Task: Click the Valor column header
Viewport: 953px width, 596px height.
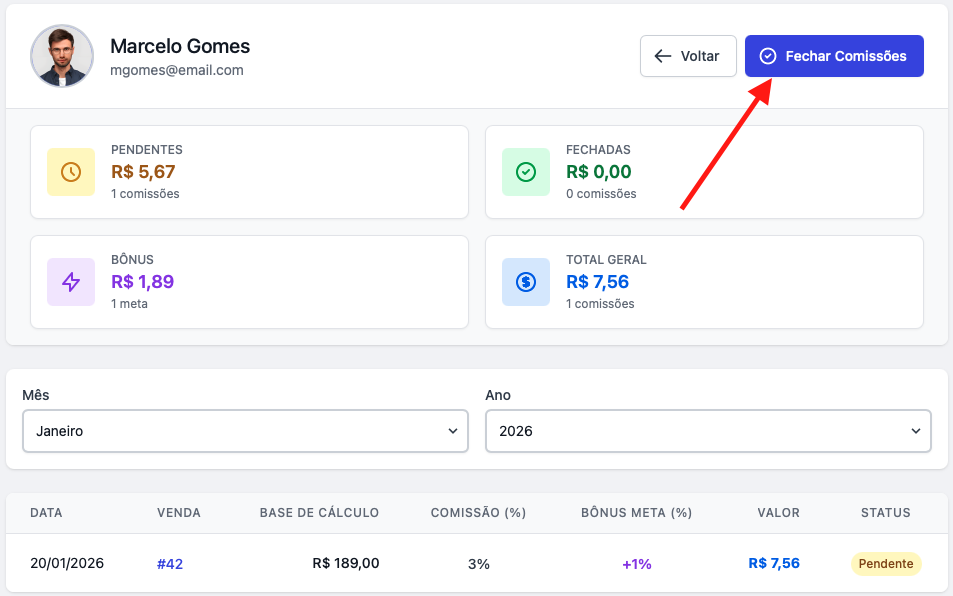Action: pyautogui.click(x=778, y=513)
